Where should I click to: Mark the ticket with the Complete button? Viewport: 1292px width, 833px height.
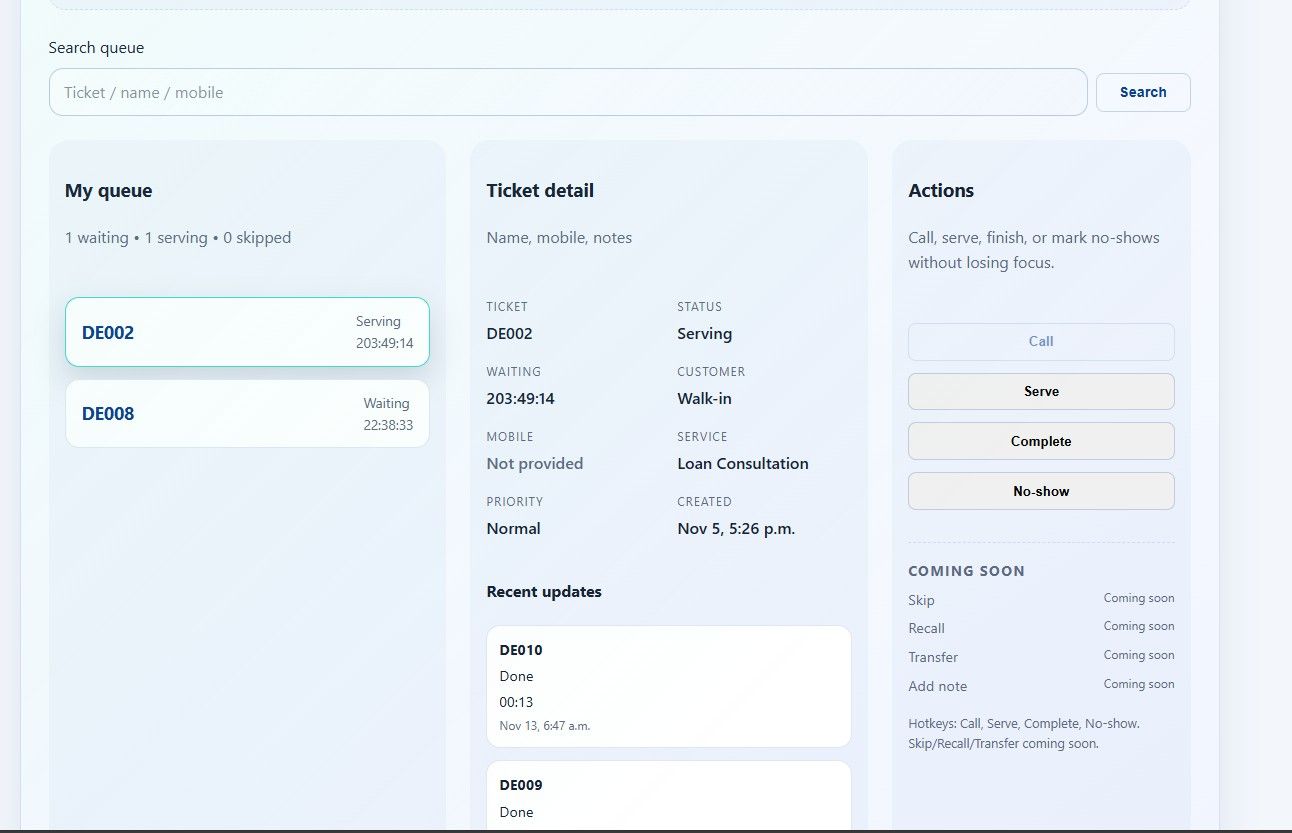[1041, 441]
